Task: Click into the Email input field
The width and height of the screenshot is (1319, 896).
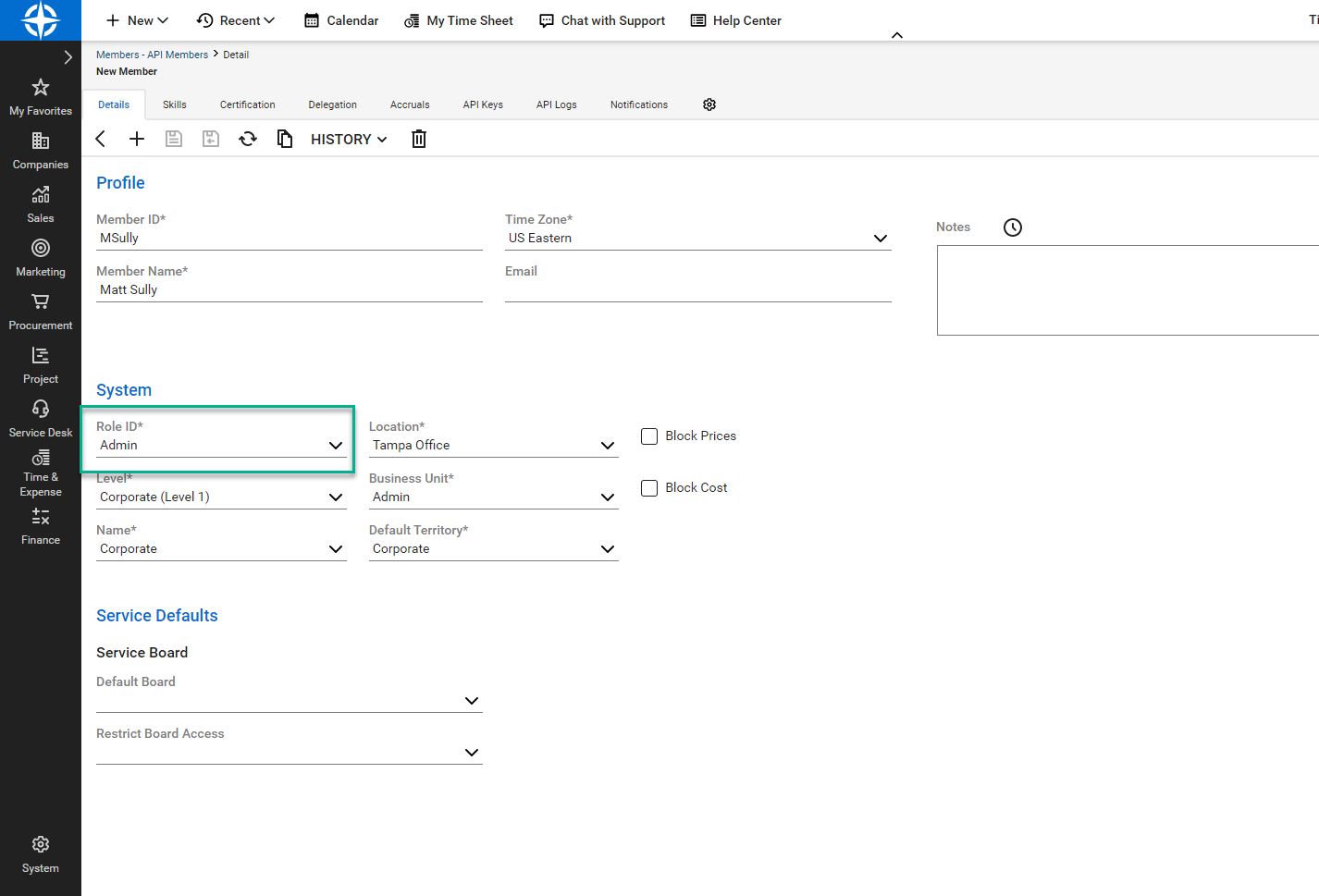Action: [697, 290]
